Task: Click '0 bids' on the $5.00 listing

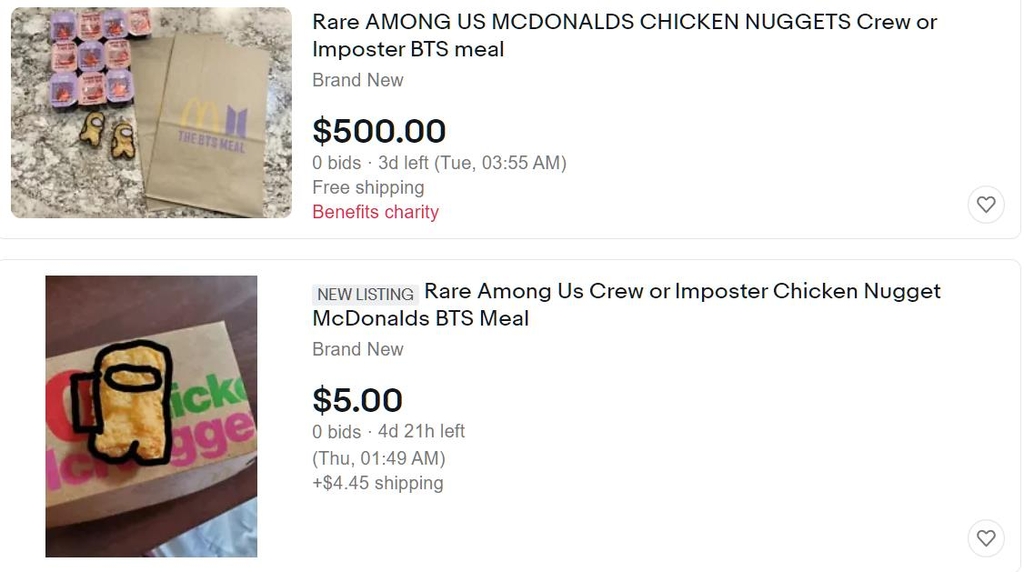Action: (x=336, y=432)
